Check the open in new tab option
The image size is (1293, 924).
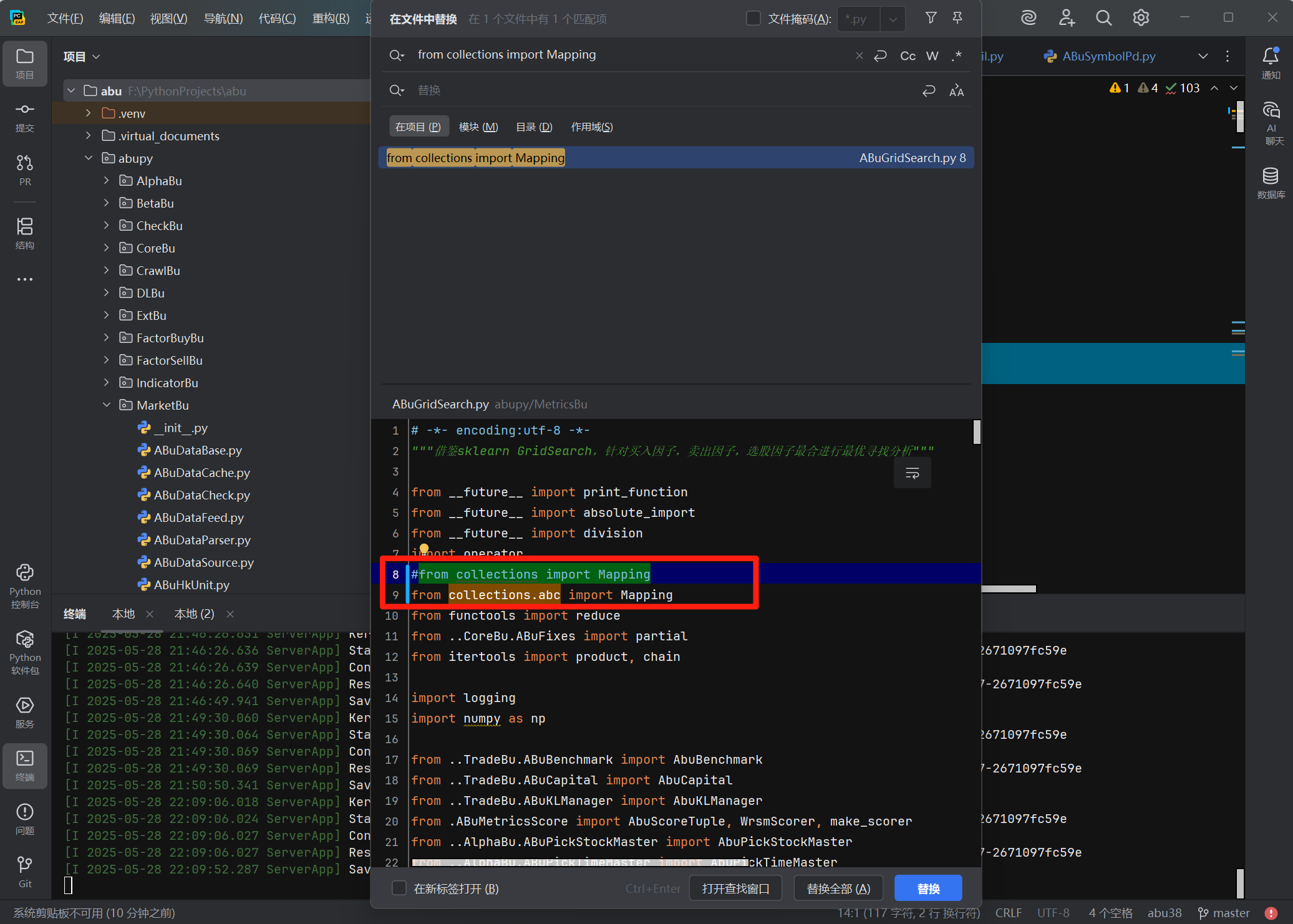coord(399,888)
